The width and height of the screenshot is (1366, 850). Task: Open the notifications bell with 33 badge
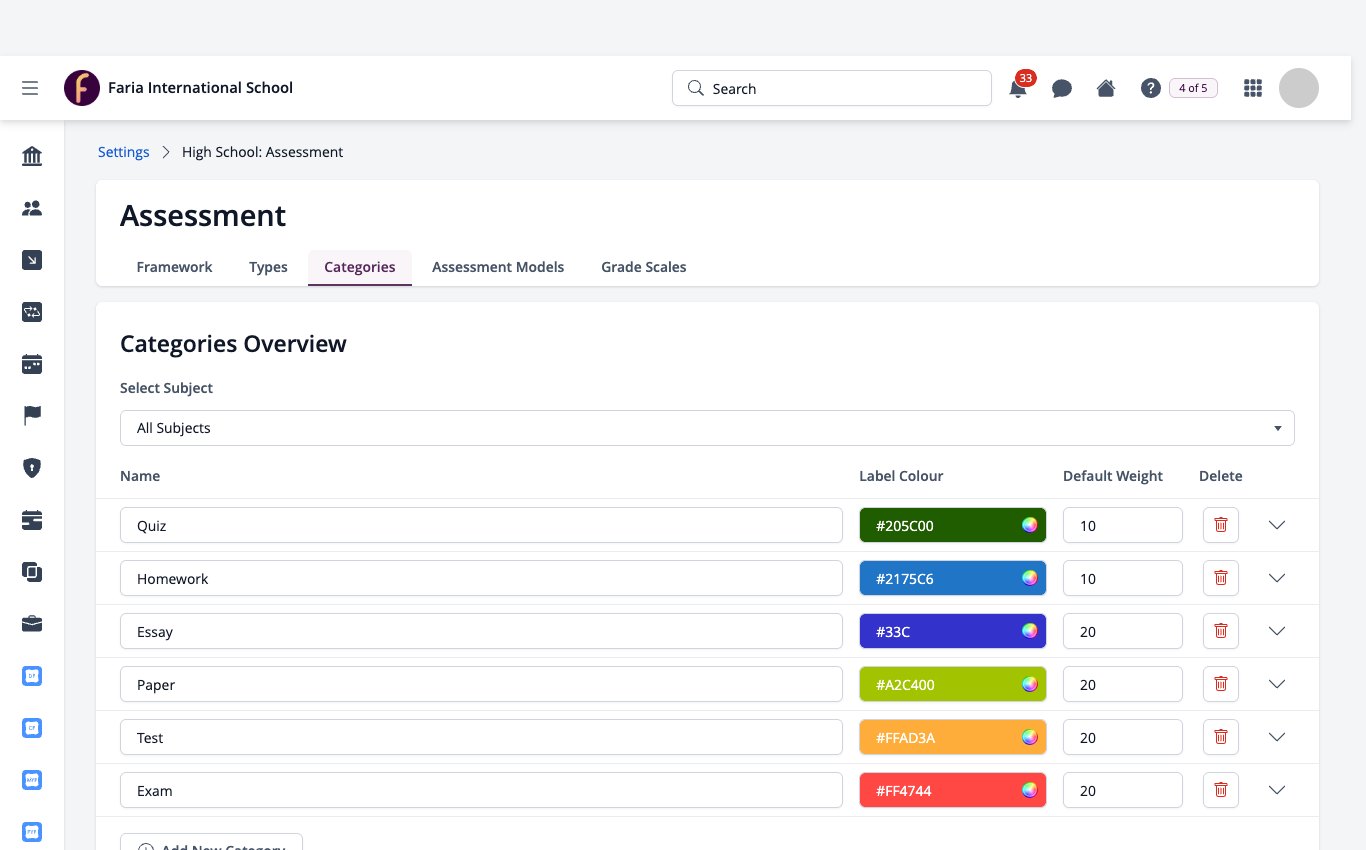(1018, 88)
